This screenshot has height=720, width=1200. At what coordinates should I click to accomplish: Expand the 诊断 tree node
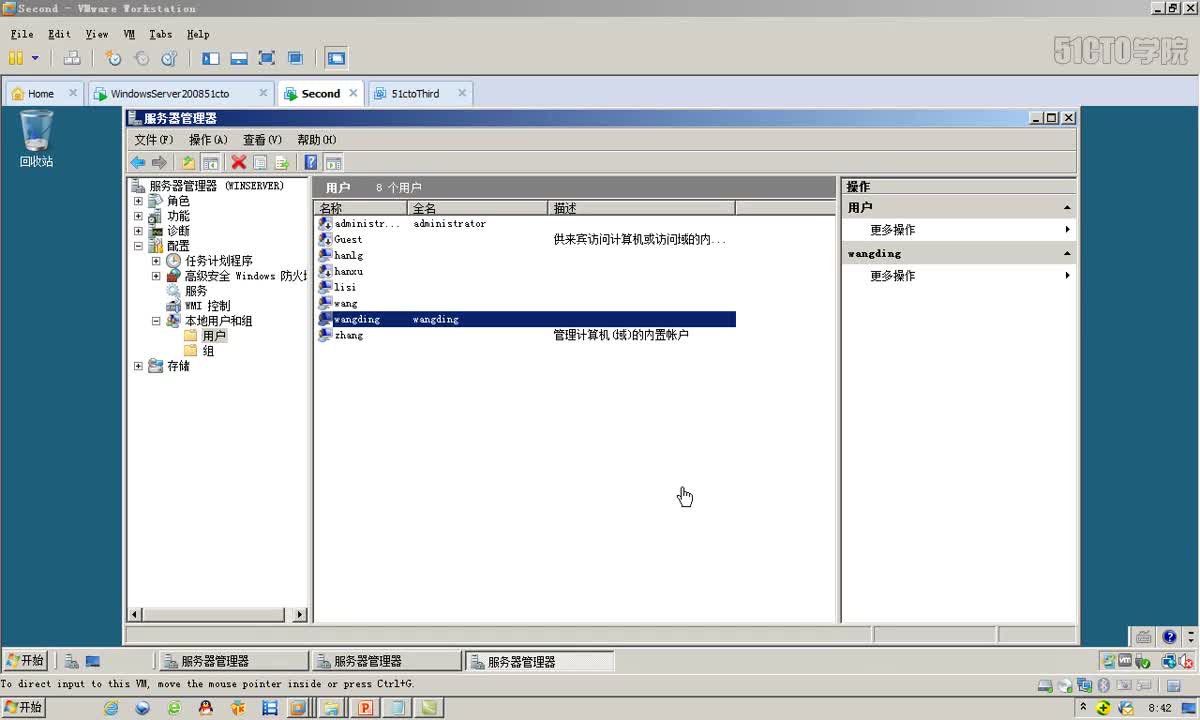pos(138,231)
